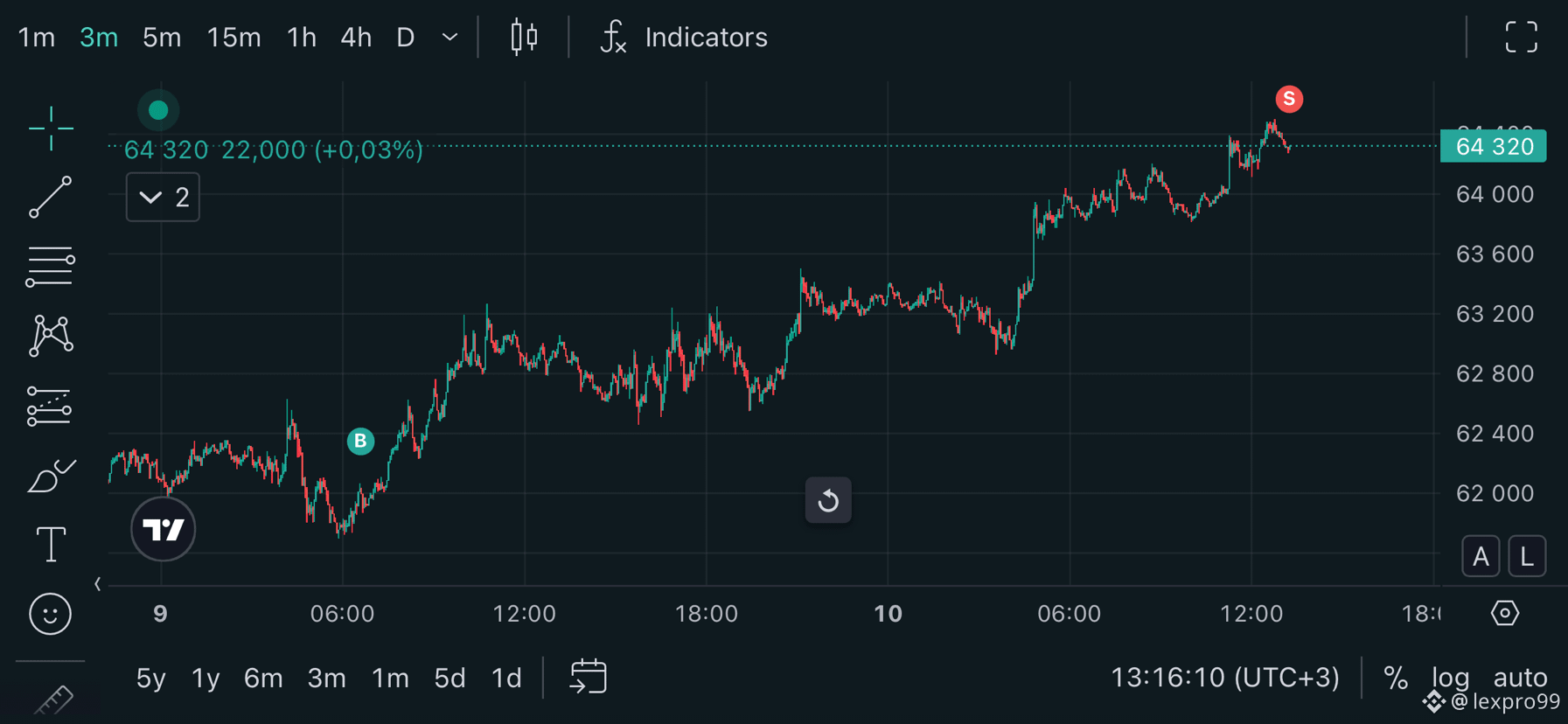Click the green market status dot
1568x724 pixels.
pos(158,110)
